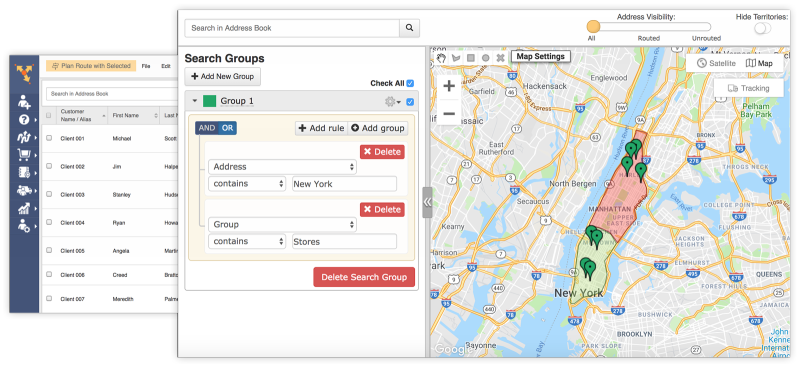Collapse the search panel with double-arrow handle
The image size is (800, 370).
click(x=427, y=202)
